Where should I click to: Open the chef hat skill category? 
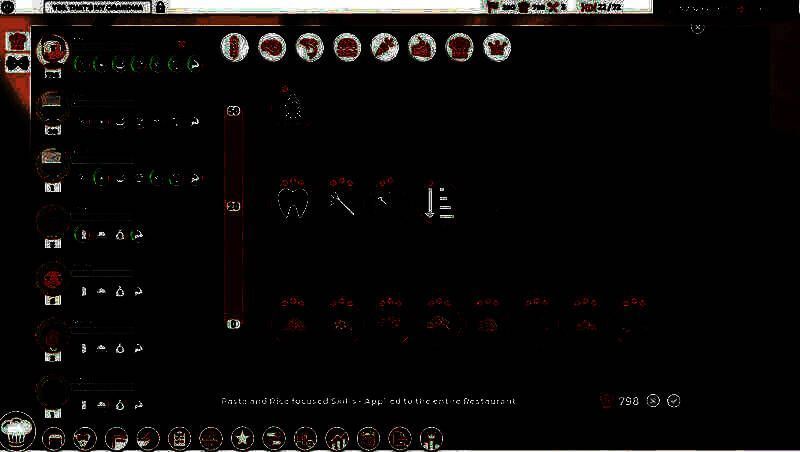tap(458, 46)
